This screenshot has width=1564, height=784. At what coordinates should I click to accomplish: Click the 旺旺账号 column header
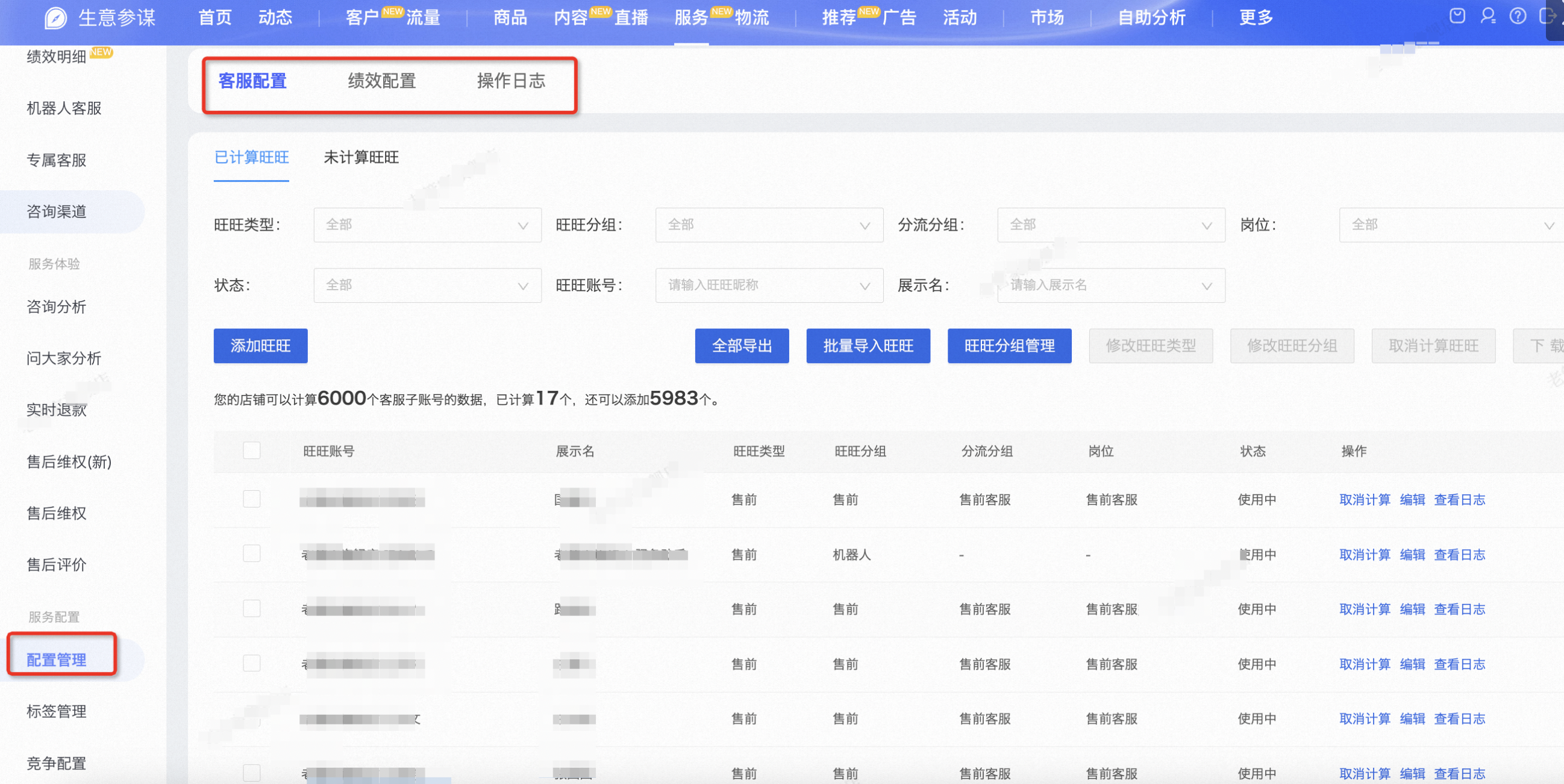click(328, 452)
